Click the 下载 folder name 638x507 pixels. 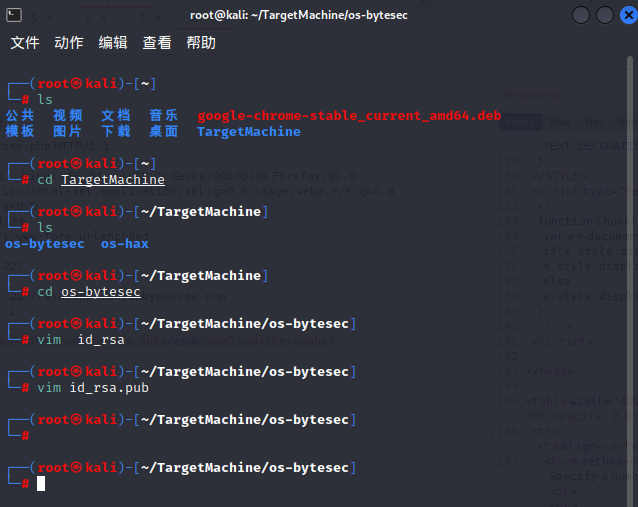click(116, 131)
